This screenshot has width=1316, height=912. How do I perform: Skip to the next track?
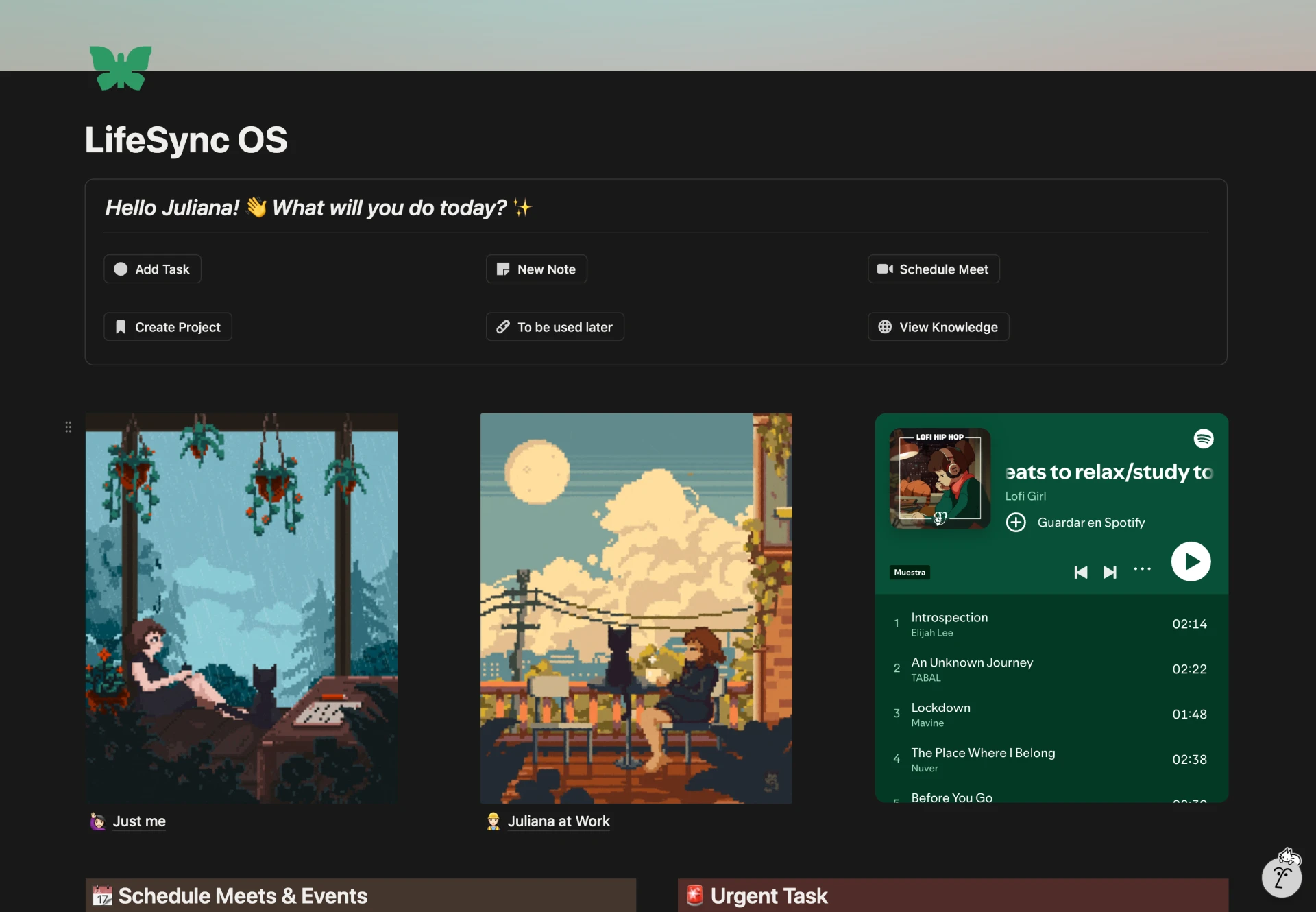click(1110, 572)
